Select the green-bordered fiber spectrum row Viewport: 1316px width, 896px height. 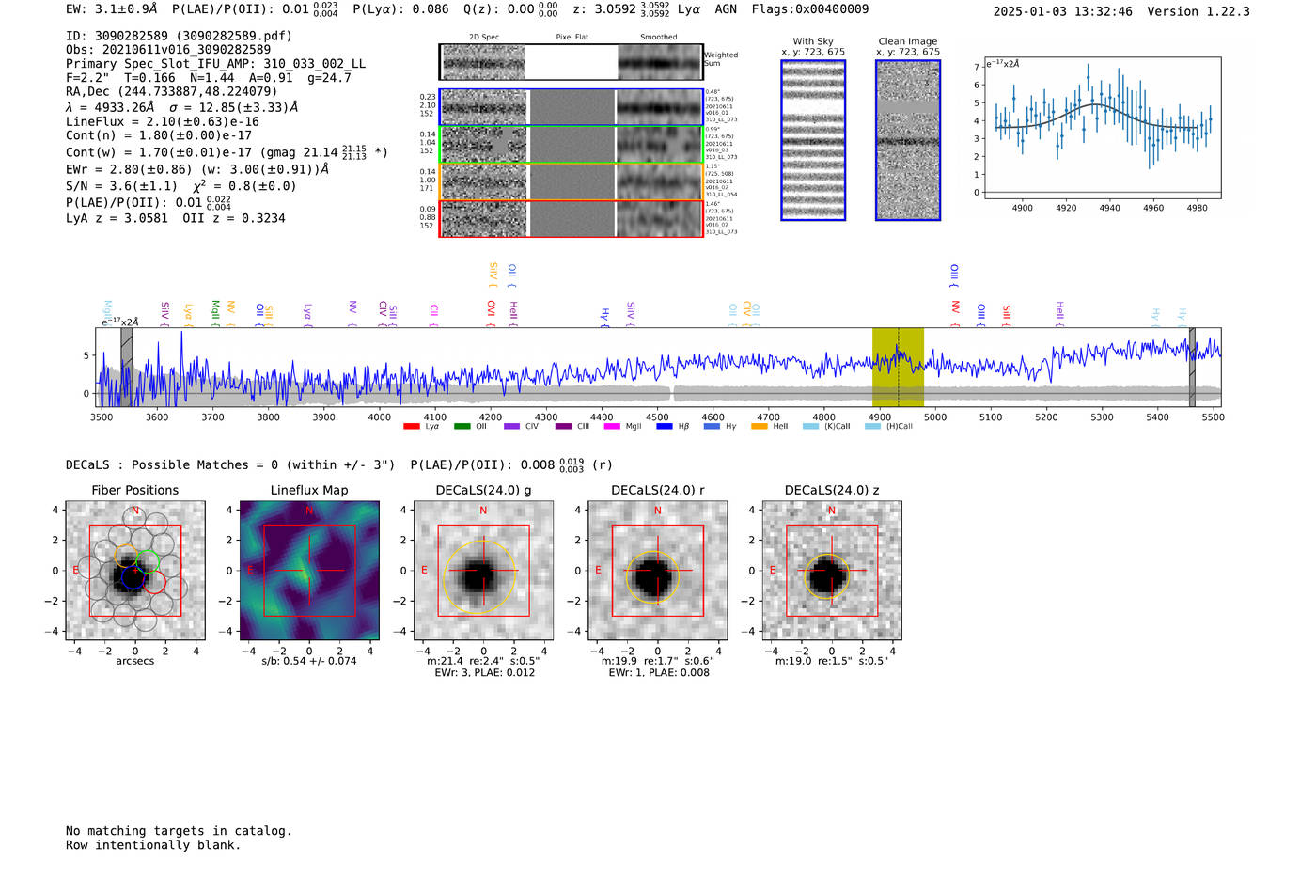(572, 145)
